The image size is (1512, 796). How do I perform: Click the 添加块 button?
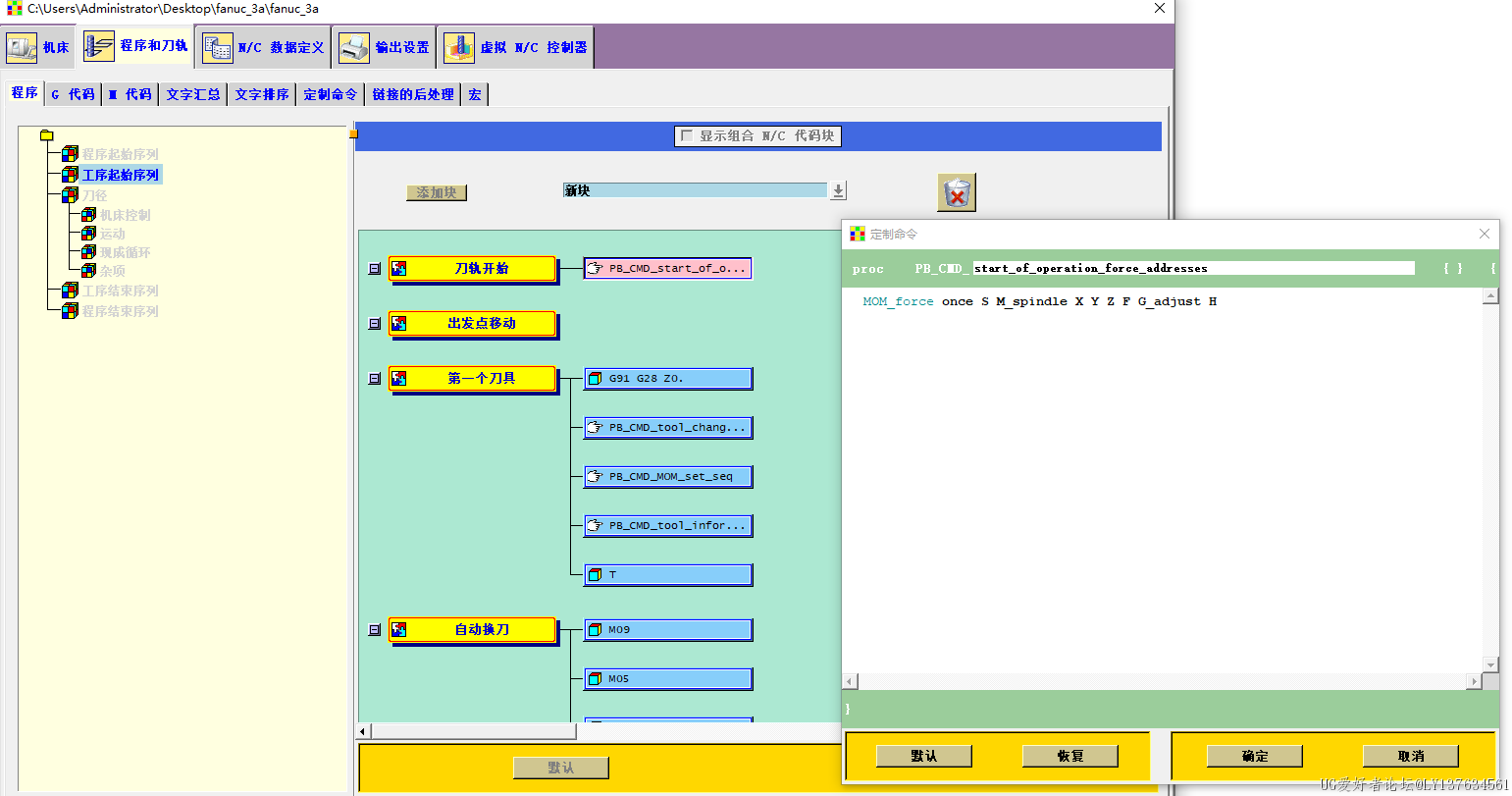tap(437, 192)
